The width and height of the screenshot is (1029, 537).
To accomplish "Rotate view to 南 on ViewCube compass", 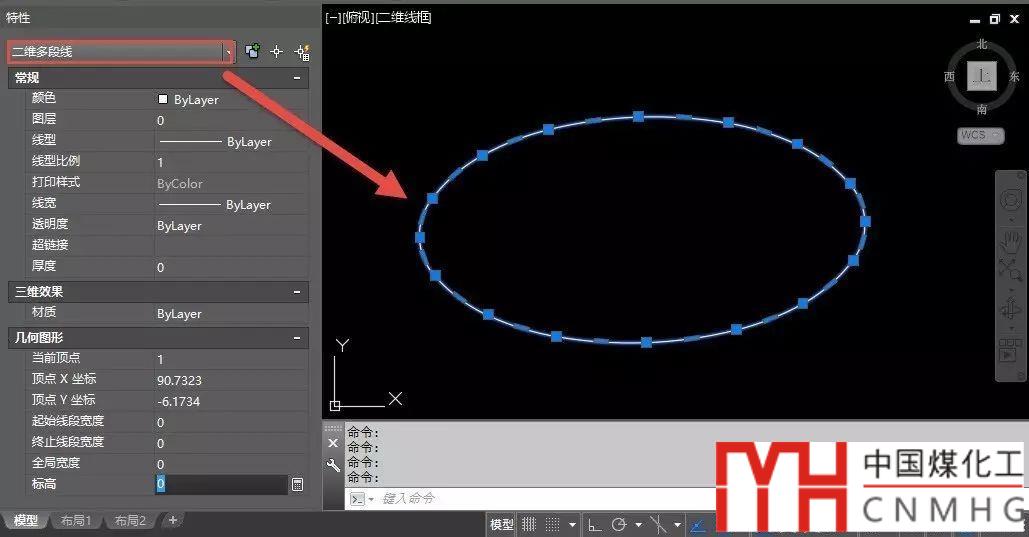I will [x=982, y=109].
